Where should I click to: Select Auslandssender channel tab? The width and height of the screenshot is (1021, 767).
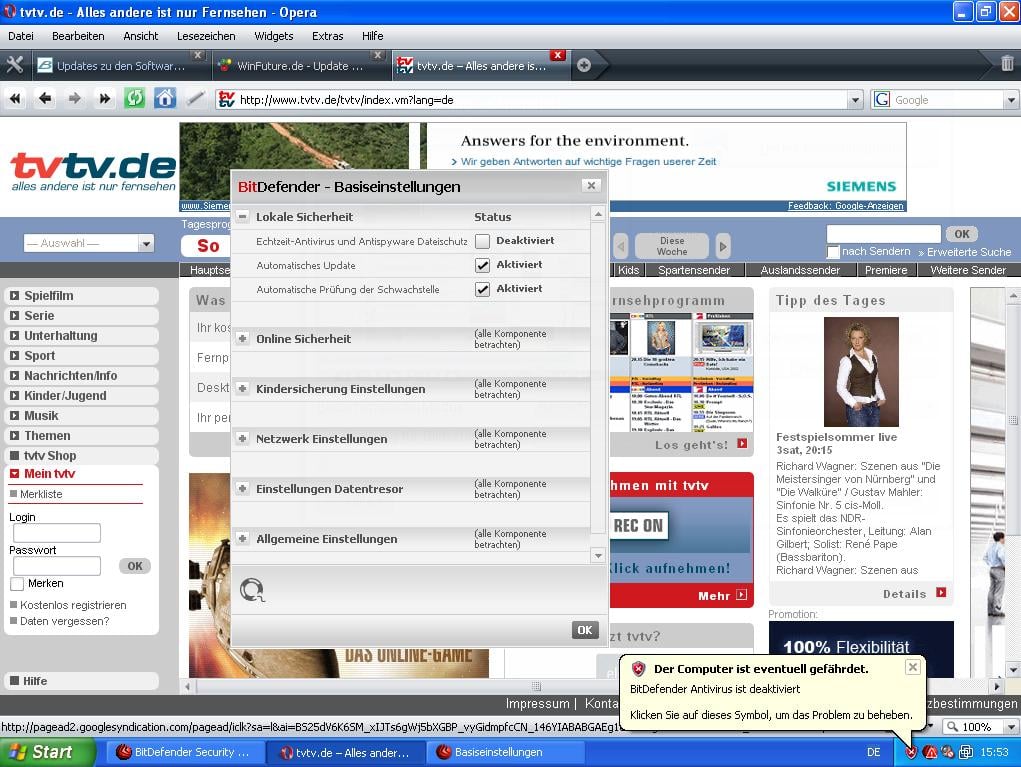coord(800,270)
